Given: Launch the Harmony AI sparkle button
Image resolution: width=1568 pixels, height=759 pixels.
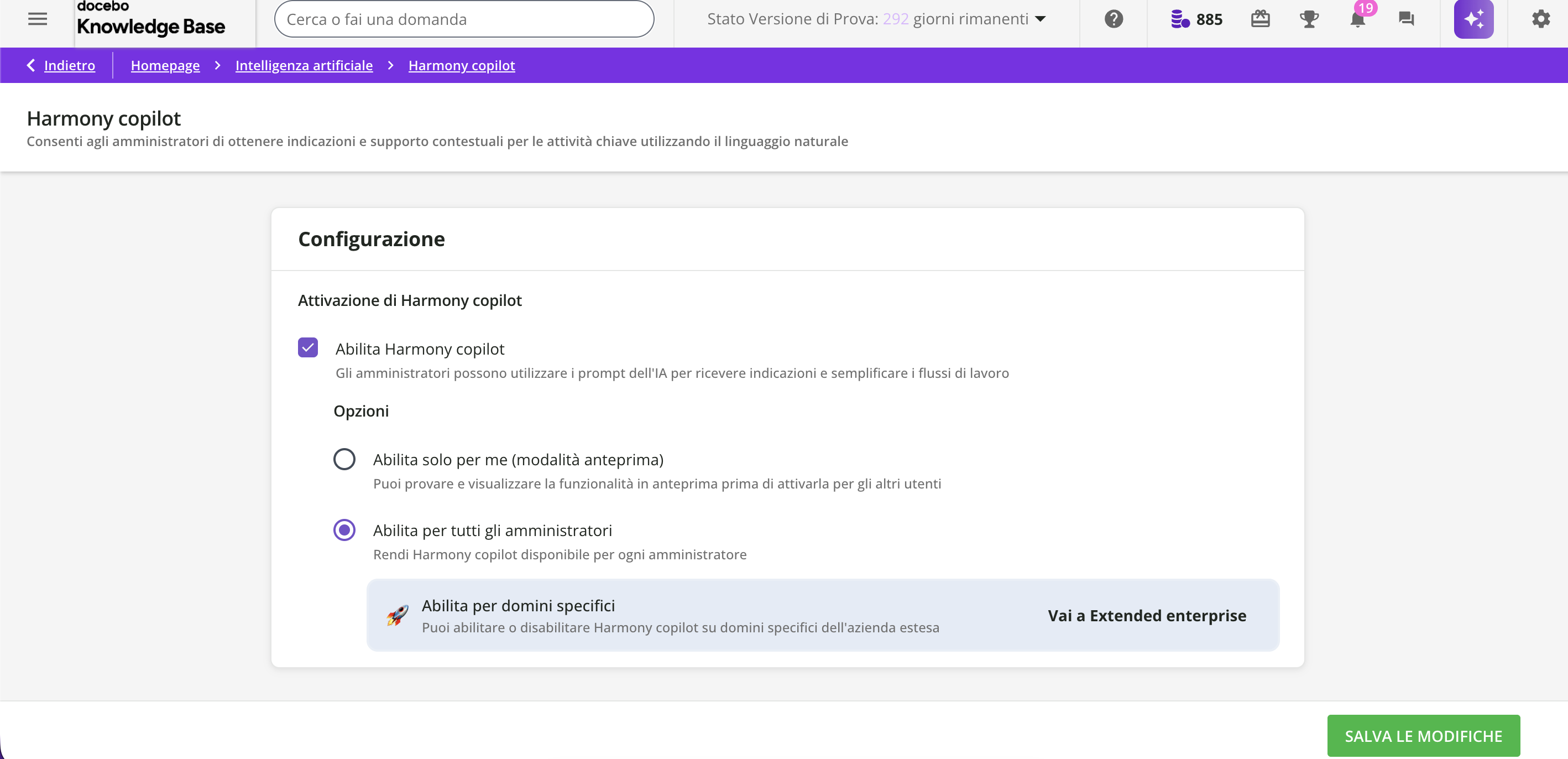Looking at the screenshot, I should click(x=1473, y=19).
